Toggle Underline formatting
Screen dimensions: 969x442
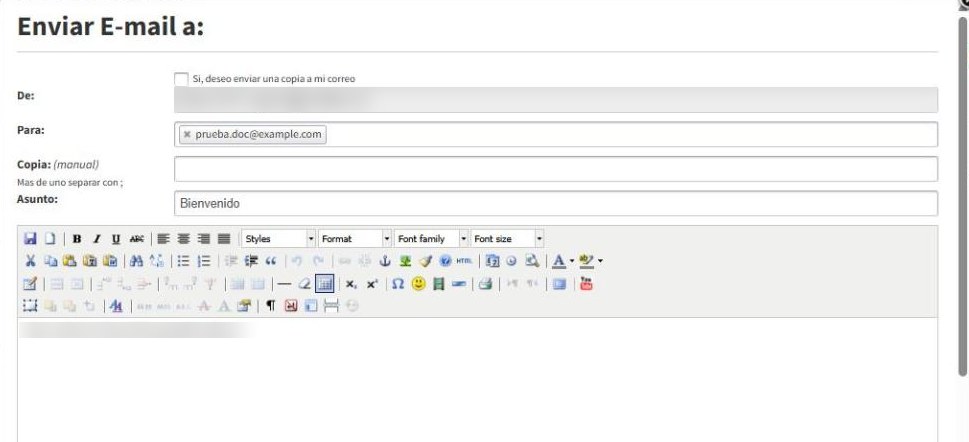point(116,239)
